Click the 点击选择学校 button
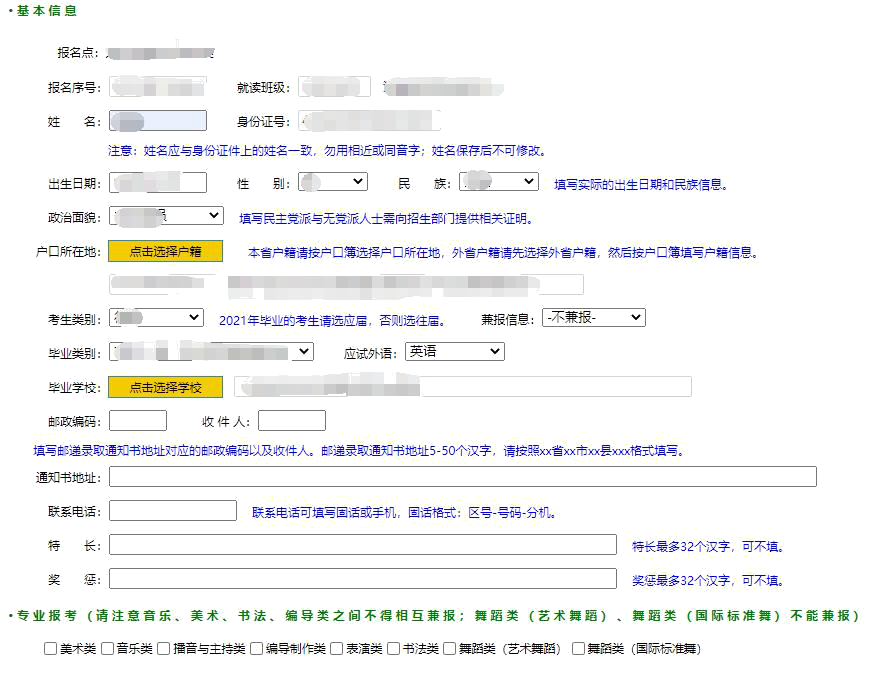 [x=165, y=386]
